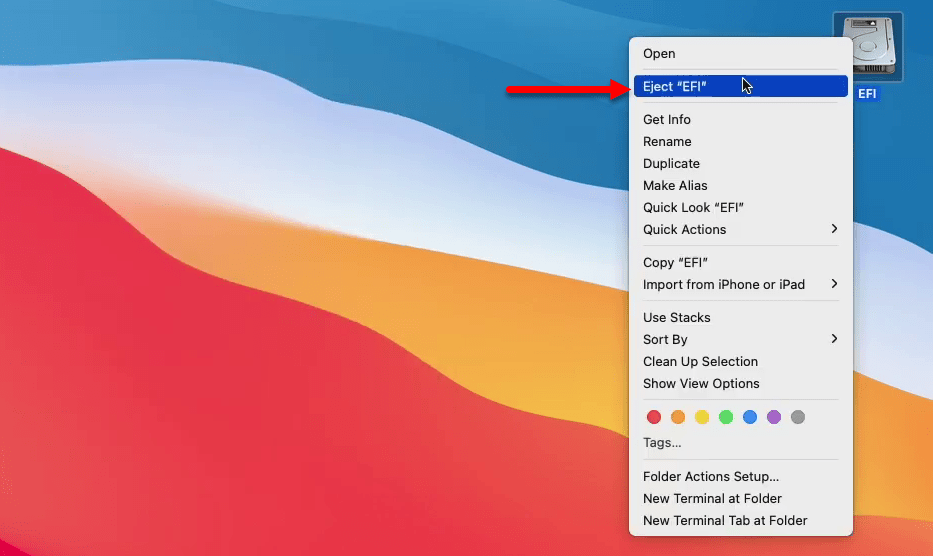
Task: Select Eject "EFI" menu entry
Action: (741, 86)
